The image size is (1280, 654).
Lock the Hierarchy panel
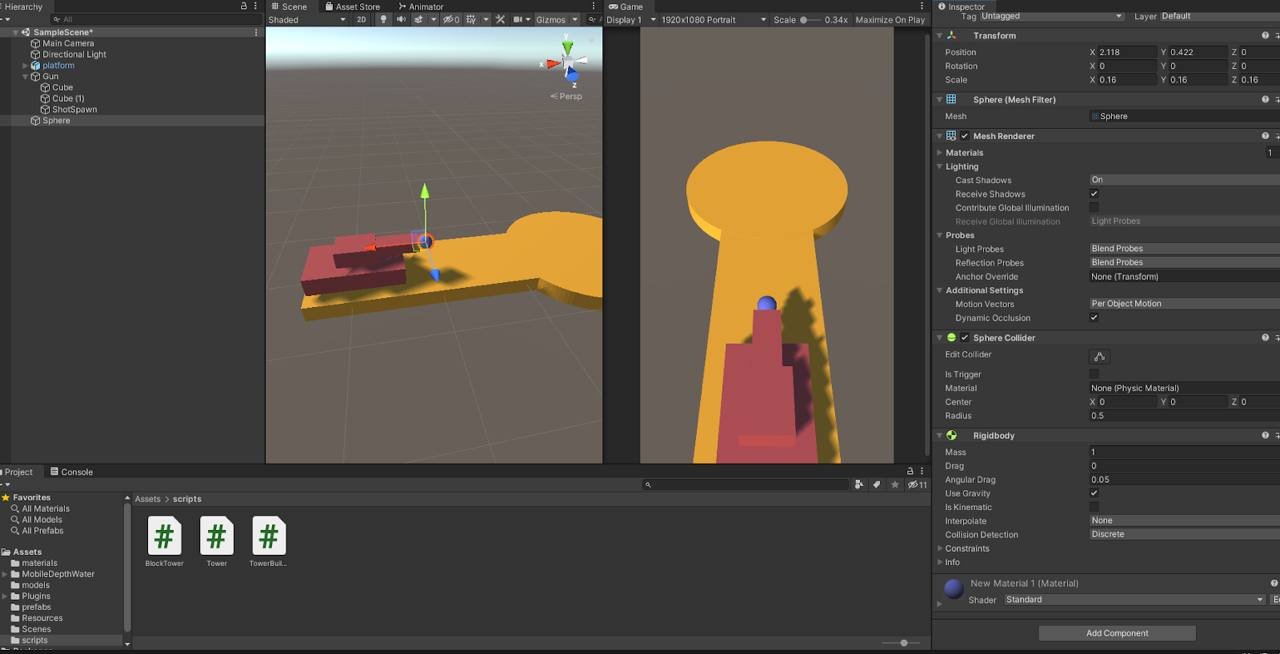click(x=244, y=6)
